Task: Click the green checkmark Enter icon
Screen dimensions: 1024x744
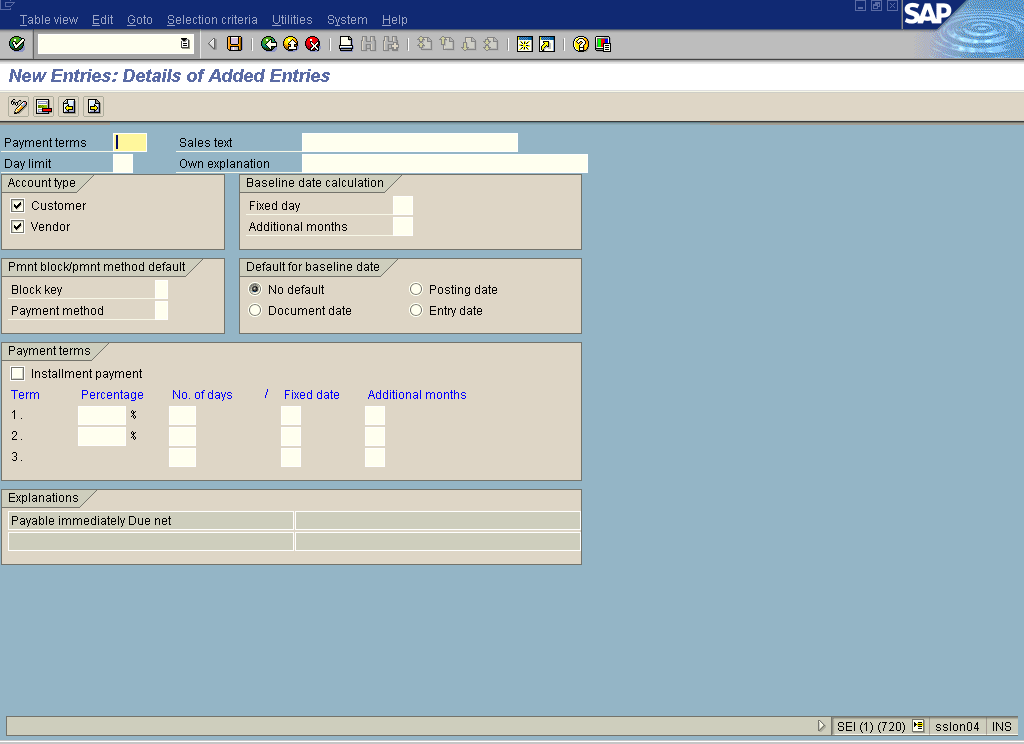Action: tap(16, 44)
